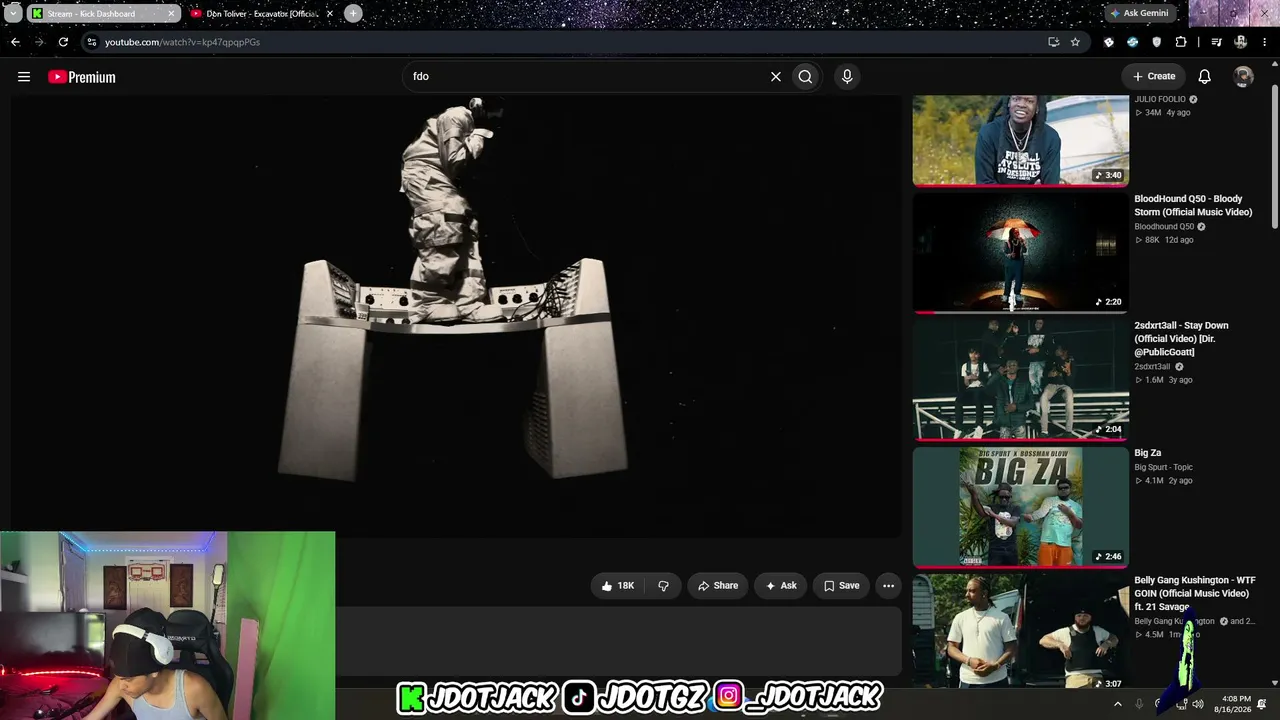Dislike the current video

click(663, 586)
